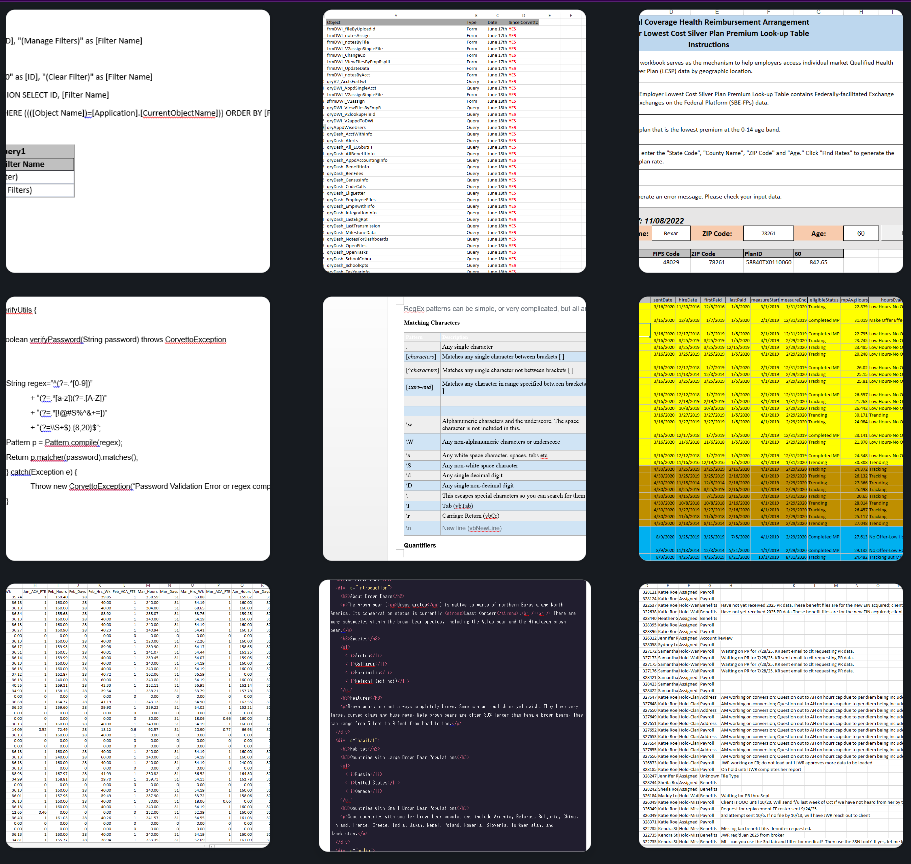This screenshot has width=911, height=864.
Task: Open the dark-themed code editor thumbnail
Action: pos(454,716)
